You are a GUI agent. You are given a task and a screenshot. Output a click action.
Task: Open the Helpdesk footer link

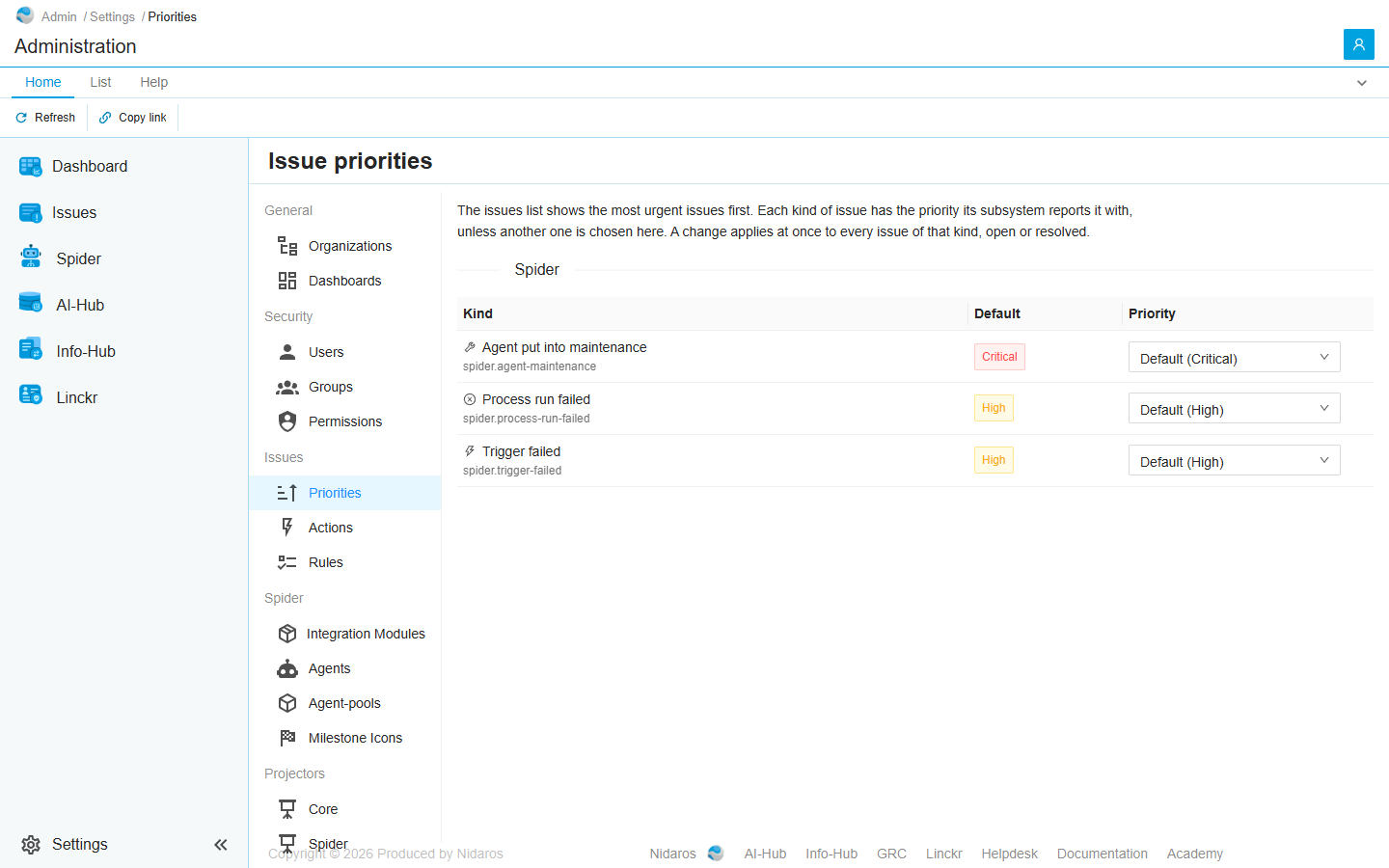(1009, 854)
